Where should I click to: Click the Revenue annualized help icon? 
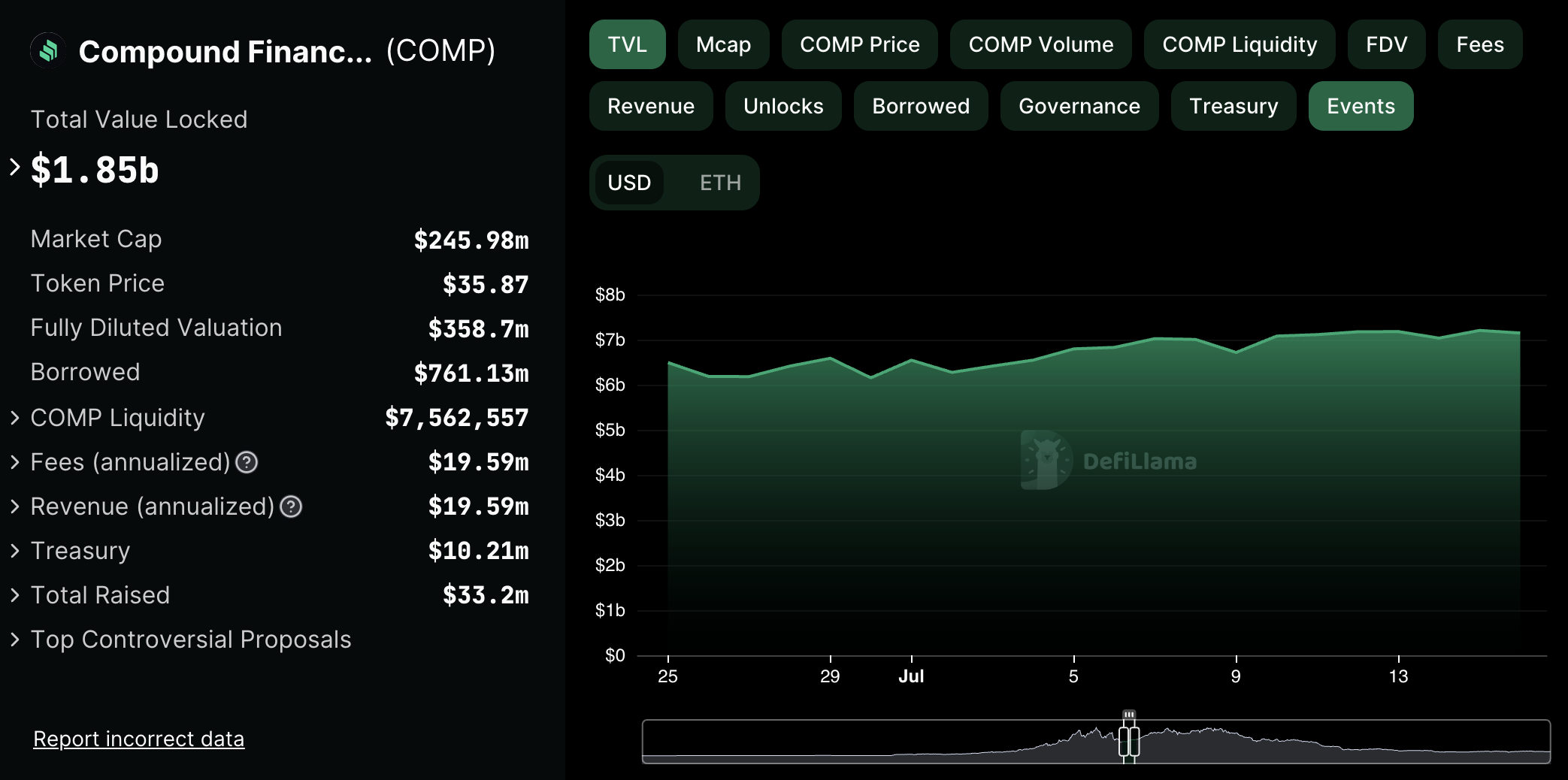coord(291,506)
